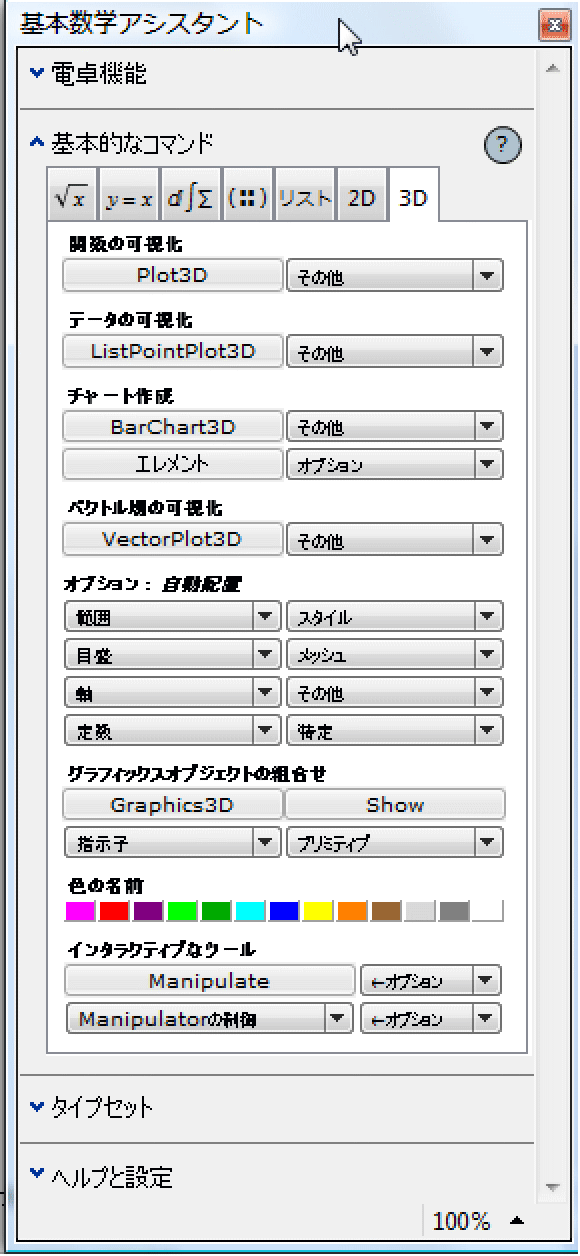This screenshot has width=580, height=1256.
Task: Open the calculus integral-sum tab icon
Action: 190,198
